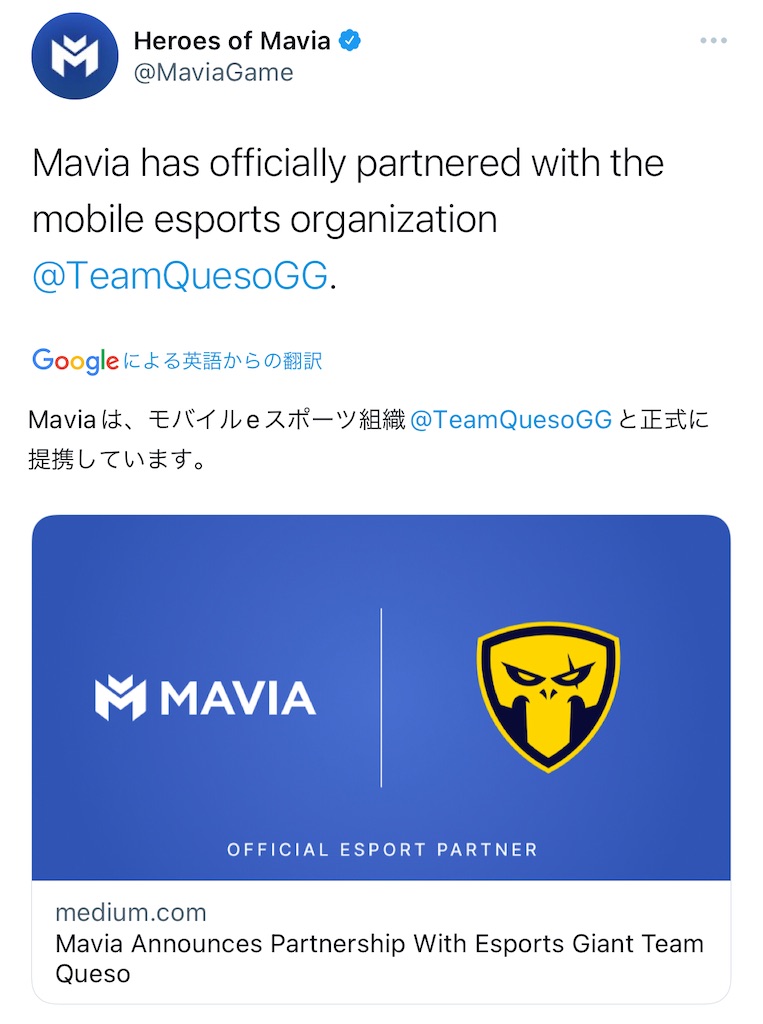
Task: Click the Mavia logo in the card image
Action: pos(206,698)
